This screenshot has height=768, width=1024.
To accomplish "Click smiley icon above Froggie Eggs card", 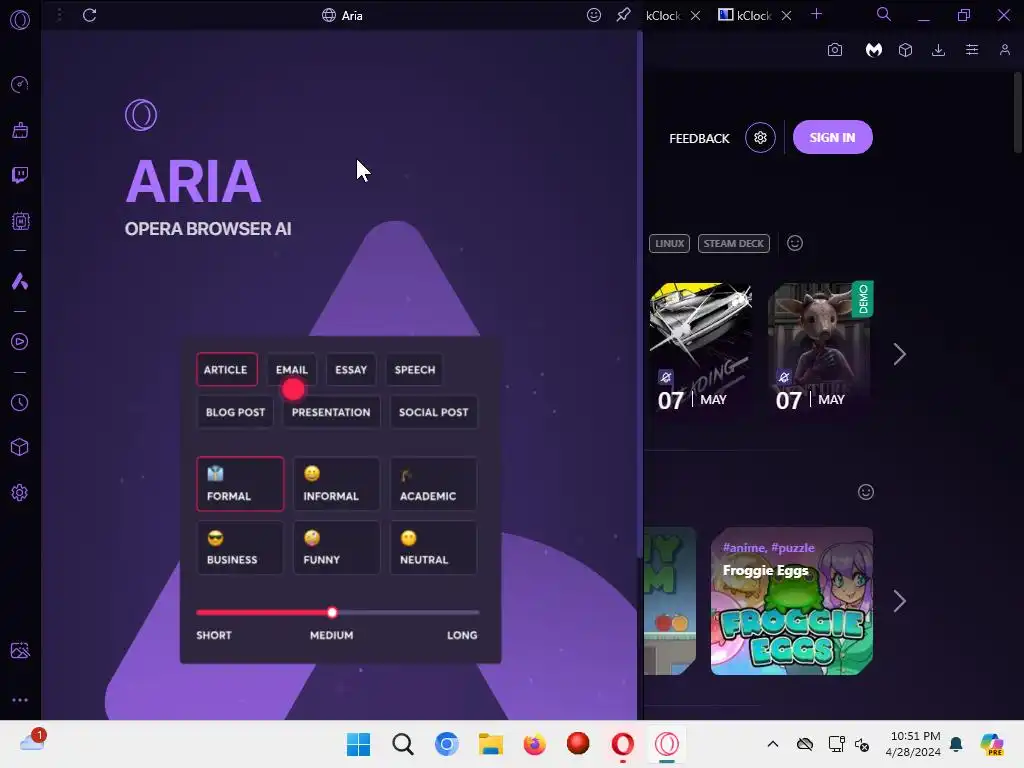I will 865,492.
